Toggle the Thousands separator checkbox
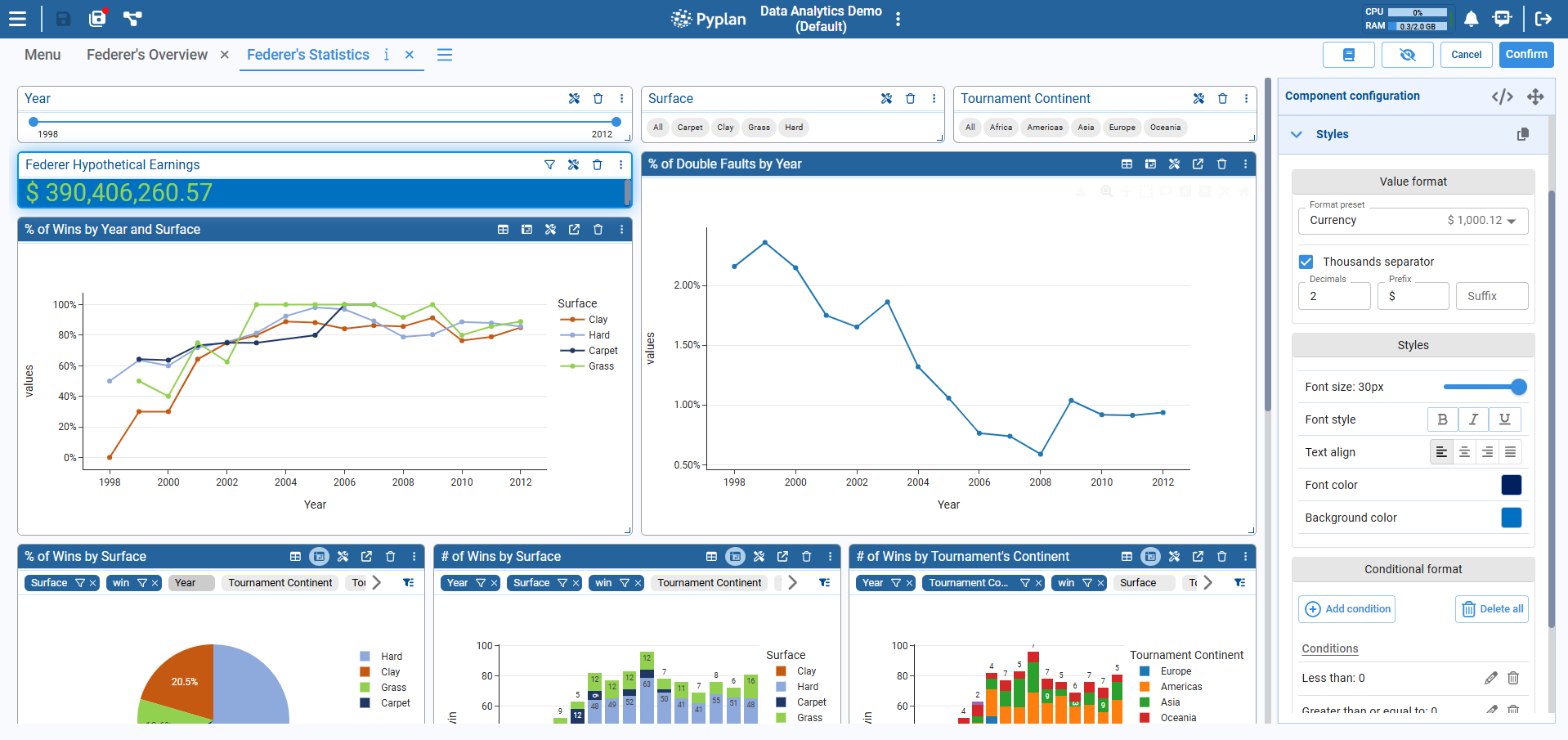Image resolution: width=1568 pixels, height=740 pixels. point(1306,262)
